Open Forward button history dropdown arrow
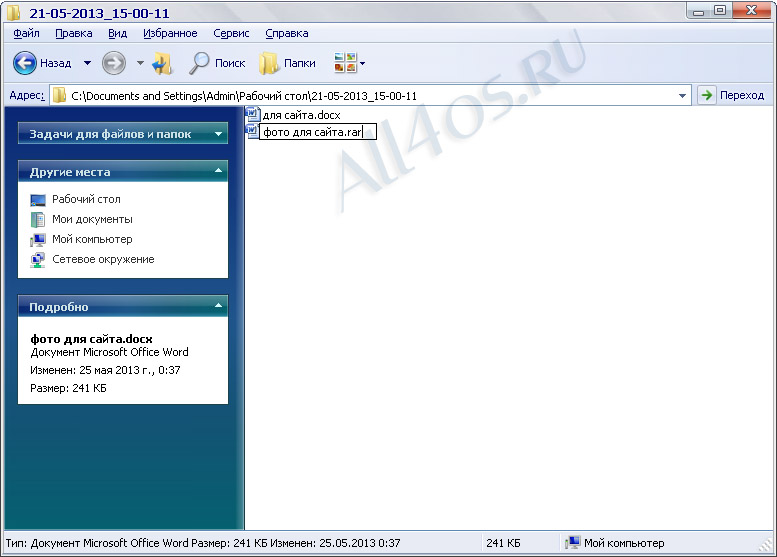777x557 pixels. coord(140,63)
